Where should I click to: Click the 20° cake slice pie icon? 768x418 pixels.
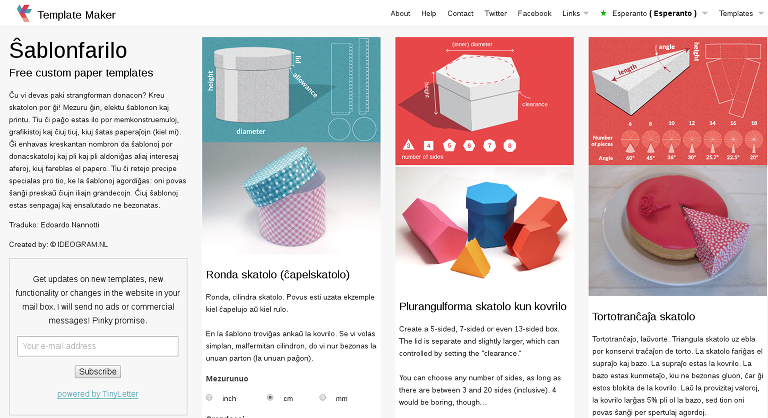[x=754, y=142]
